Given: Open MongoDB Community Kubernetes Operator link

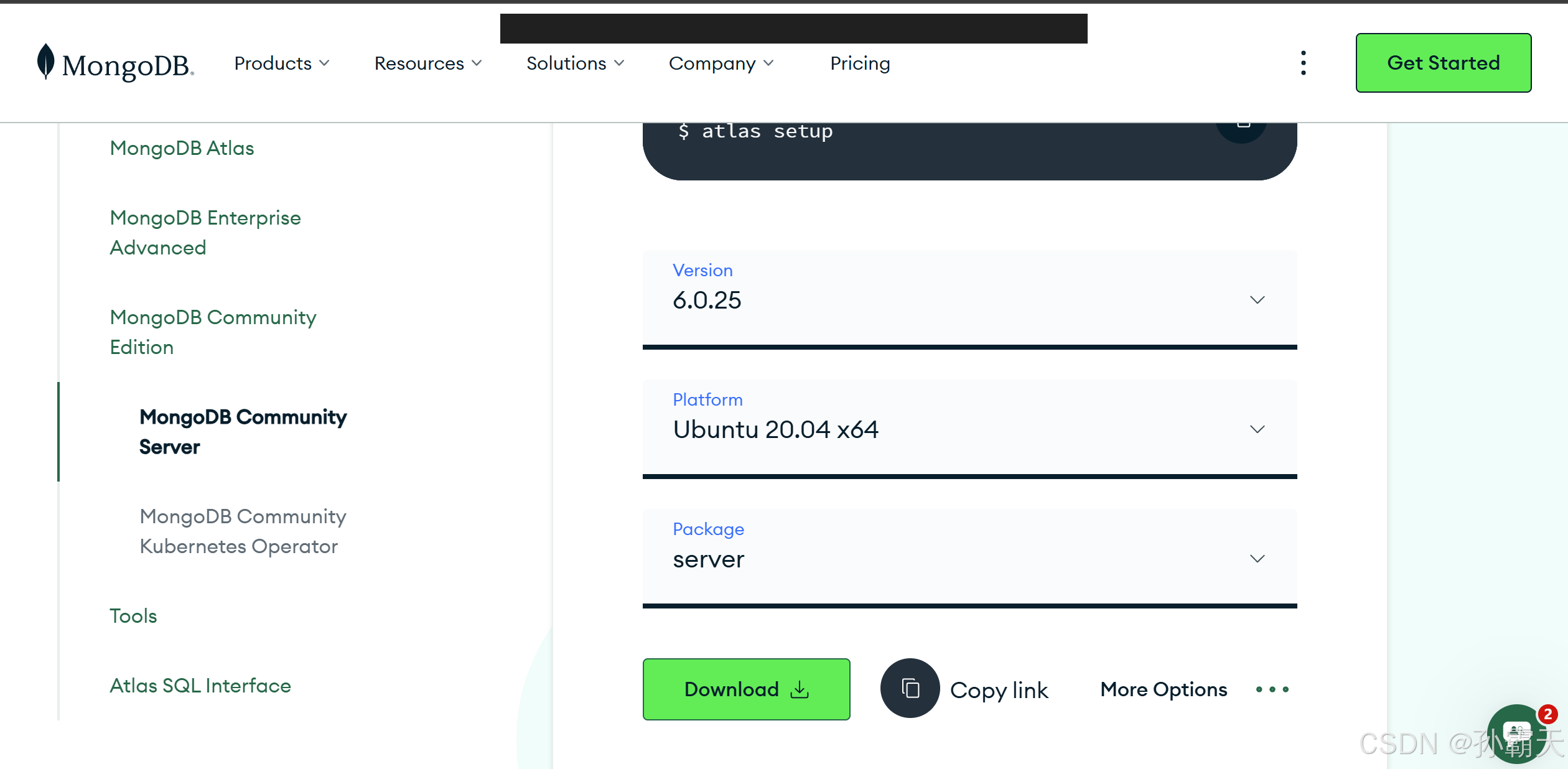Looking at the screenshot, I should pyautogui.click(x=243, y=531).
